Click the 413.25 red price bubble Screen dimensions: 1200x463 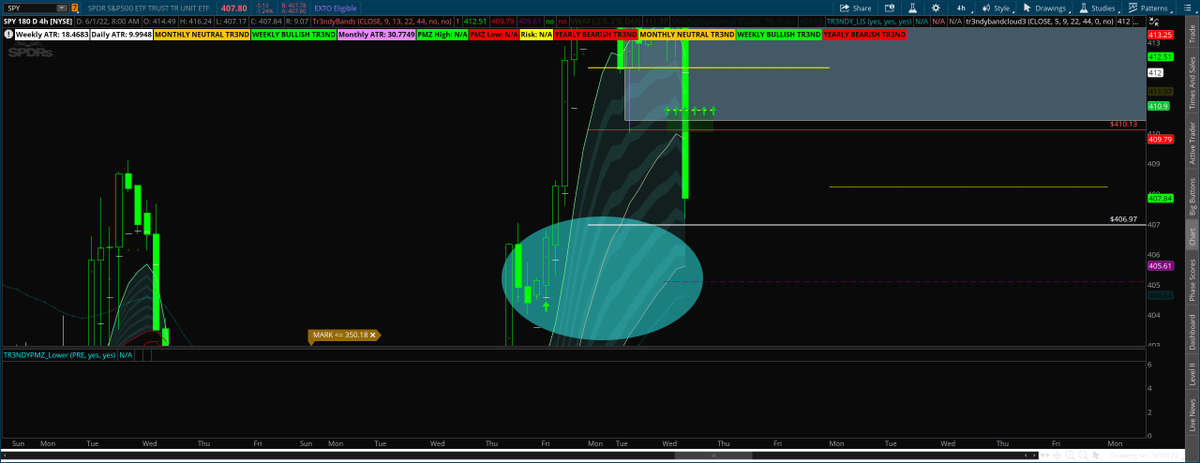point(1160,35)
